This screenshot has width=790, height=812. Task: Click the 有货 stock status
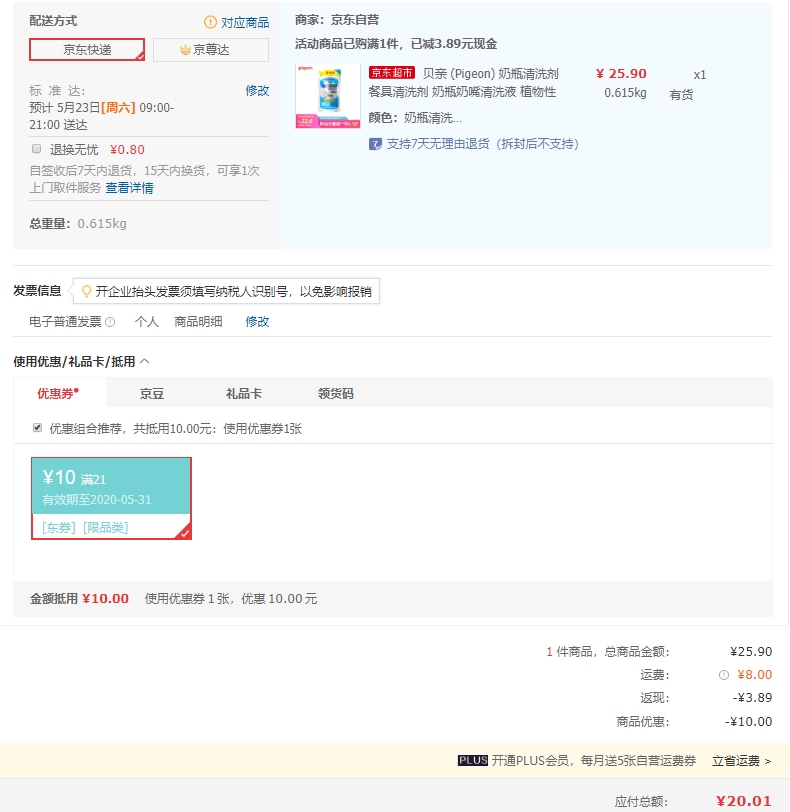click(x=681, y=95)
